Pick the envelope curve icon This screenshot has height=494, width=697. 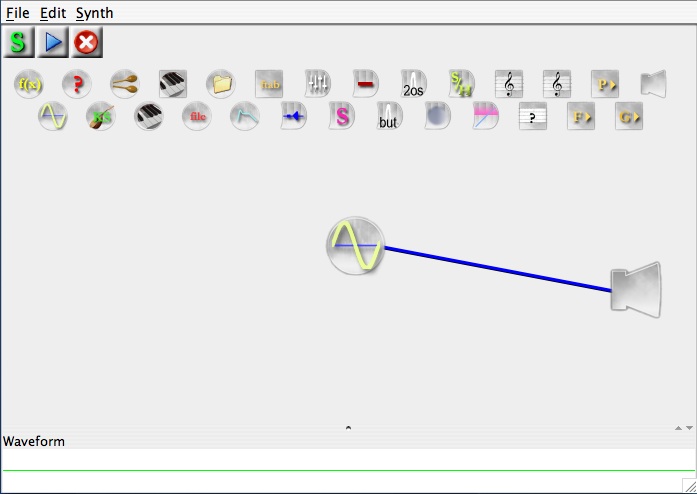tap(245, 117)
